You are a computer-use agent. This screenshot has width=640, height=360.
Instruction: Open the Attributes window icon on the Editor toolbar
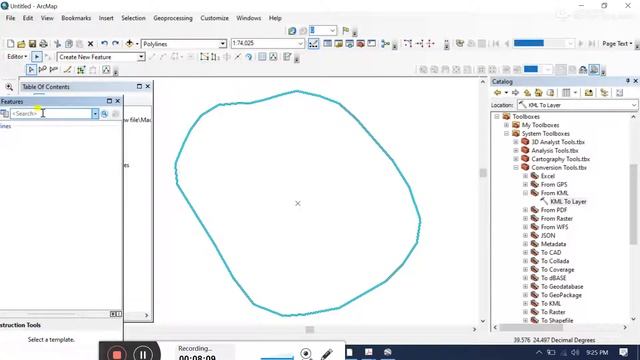tap(262, 57)
